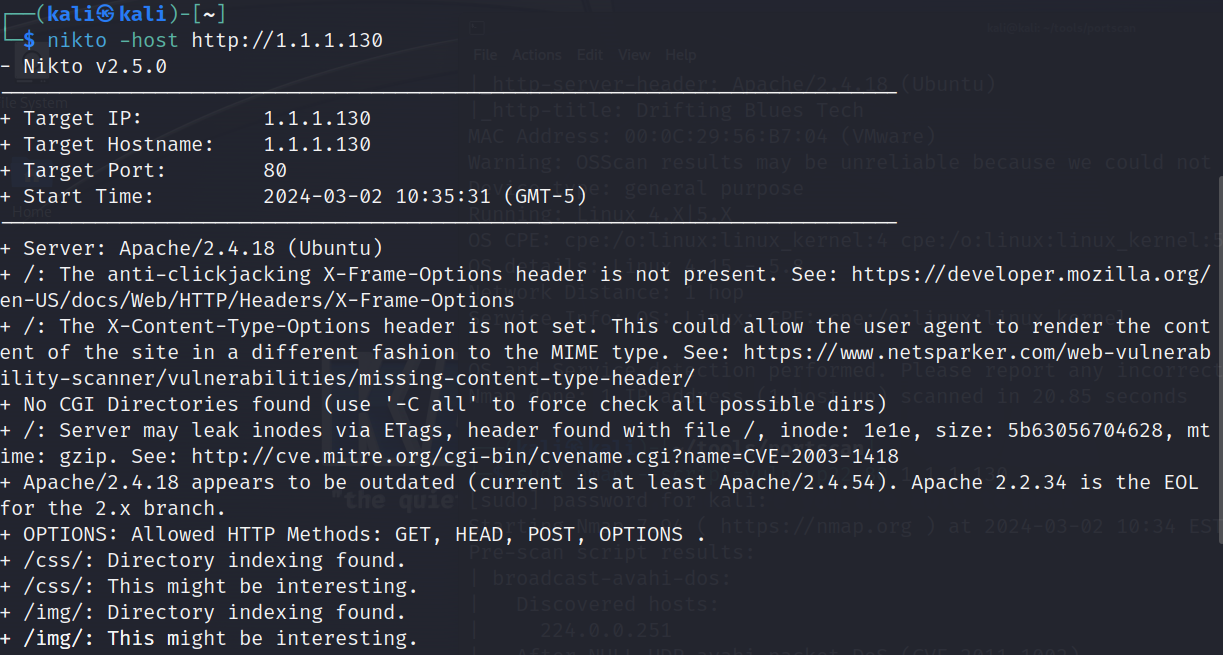This screenshot has width=1223, height=655.
Task: Click the background terminal window icon
Action: (x=479, y=28)
